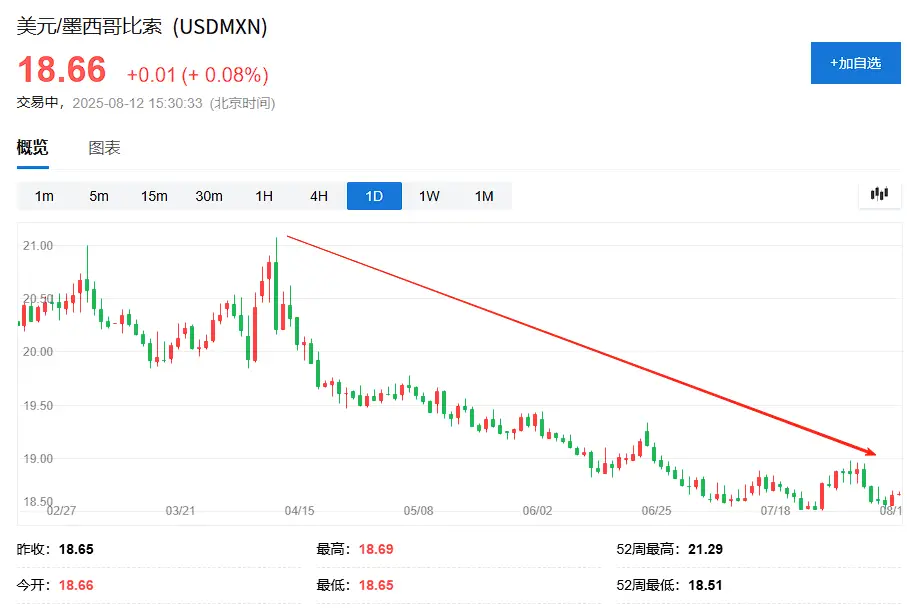Screen dimensions: 907x612
Task: Select the 概览 tab
Action: pyautogui.click(x=32, y=148)
